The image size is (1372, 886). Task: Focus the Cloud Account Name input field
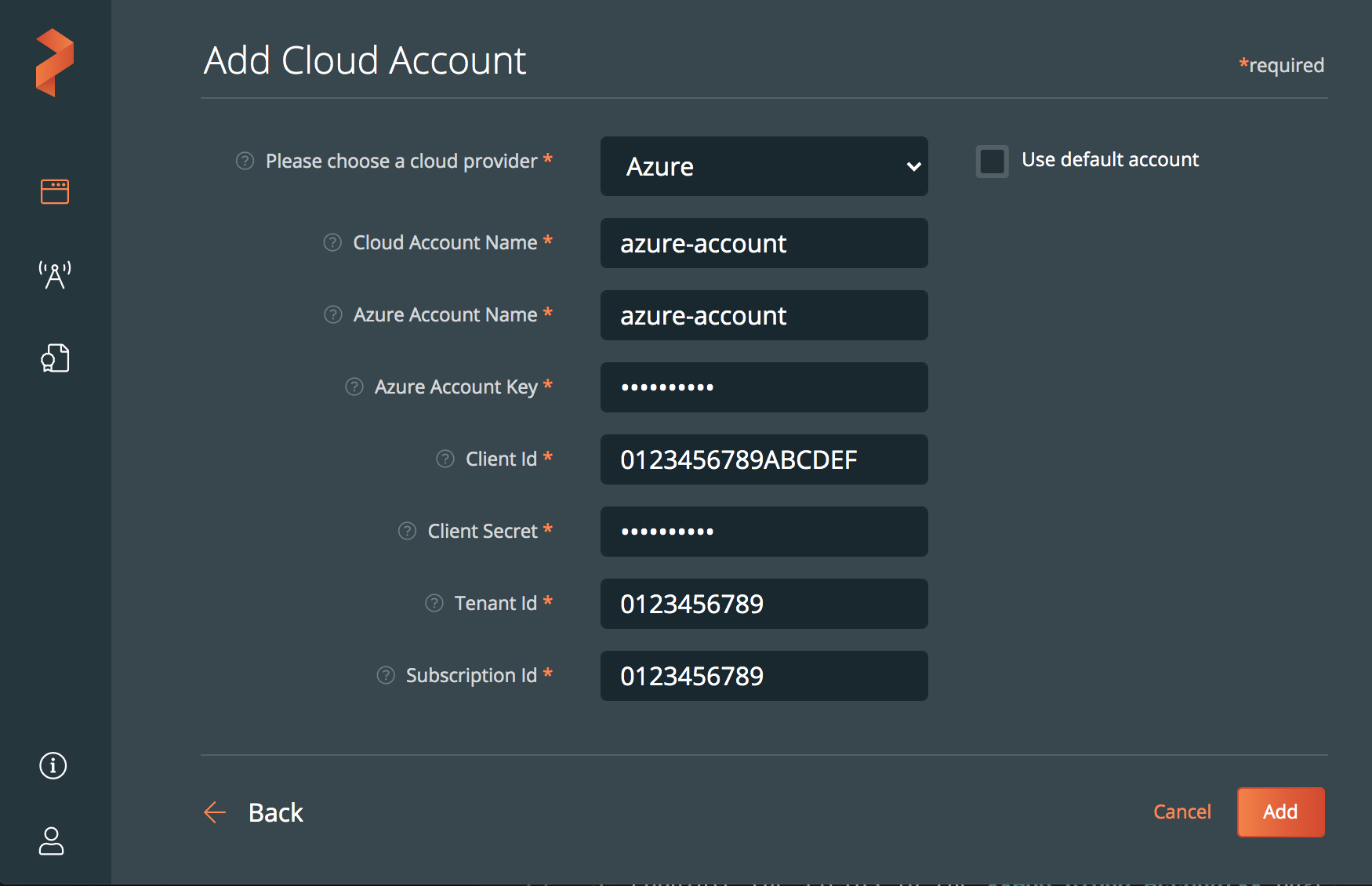point(764,244)
